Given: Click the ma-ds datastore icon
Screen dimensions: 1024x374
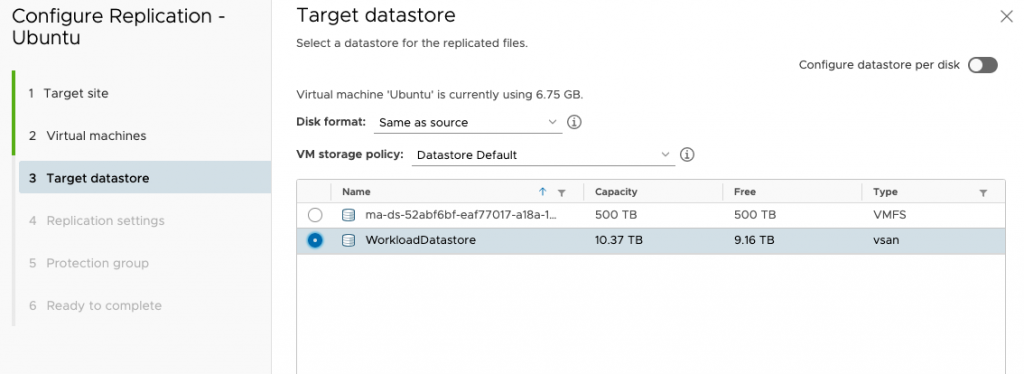Looking at the screenshot, I should (x=349, y=215).
